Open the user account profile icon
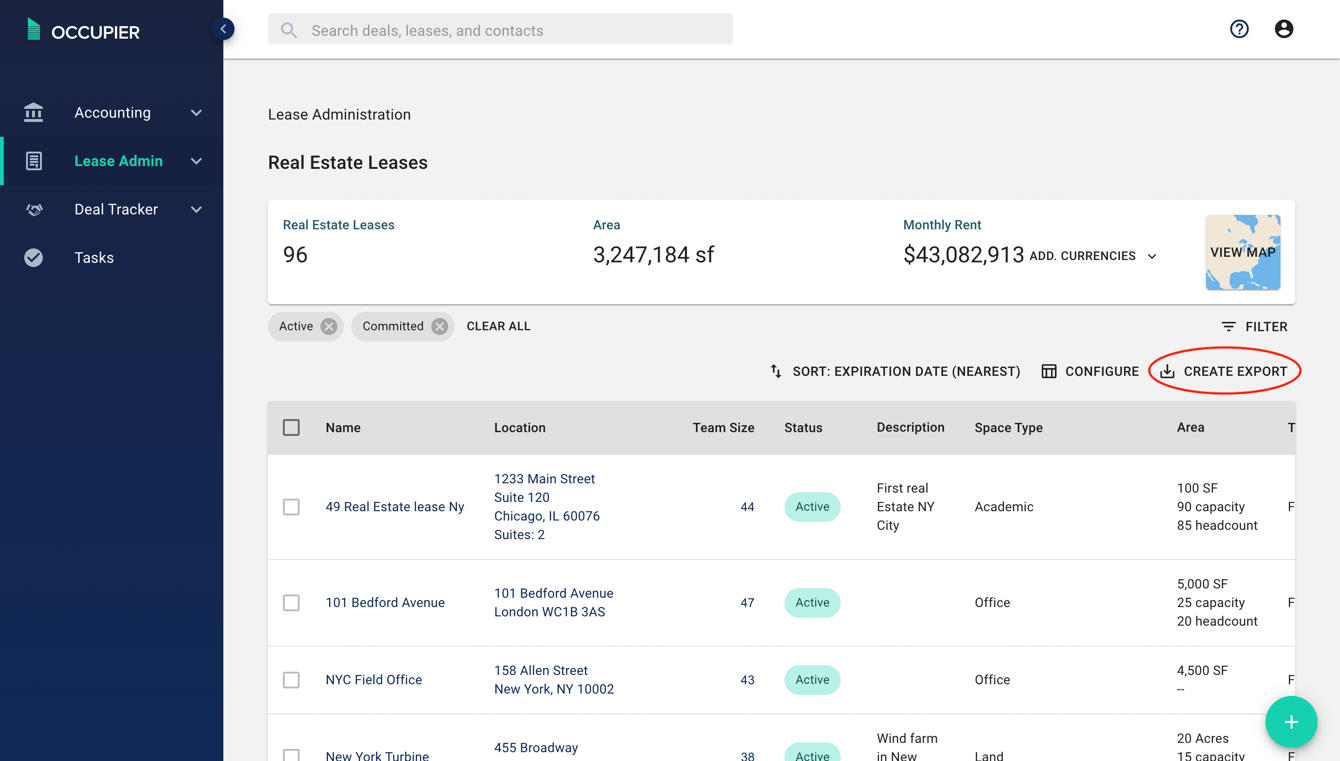This screenshot has height=761, width=1340. [1284, 29]
